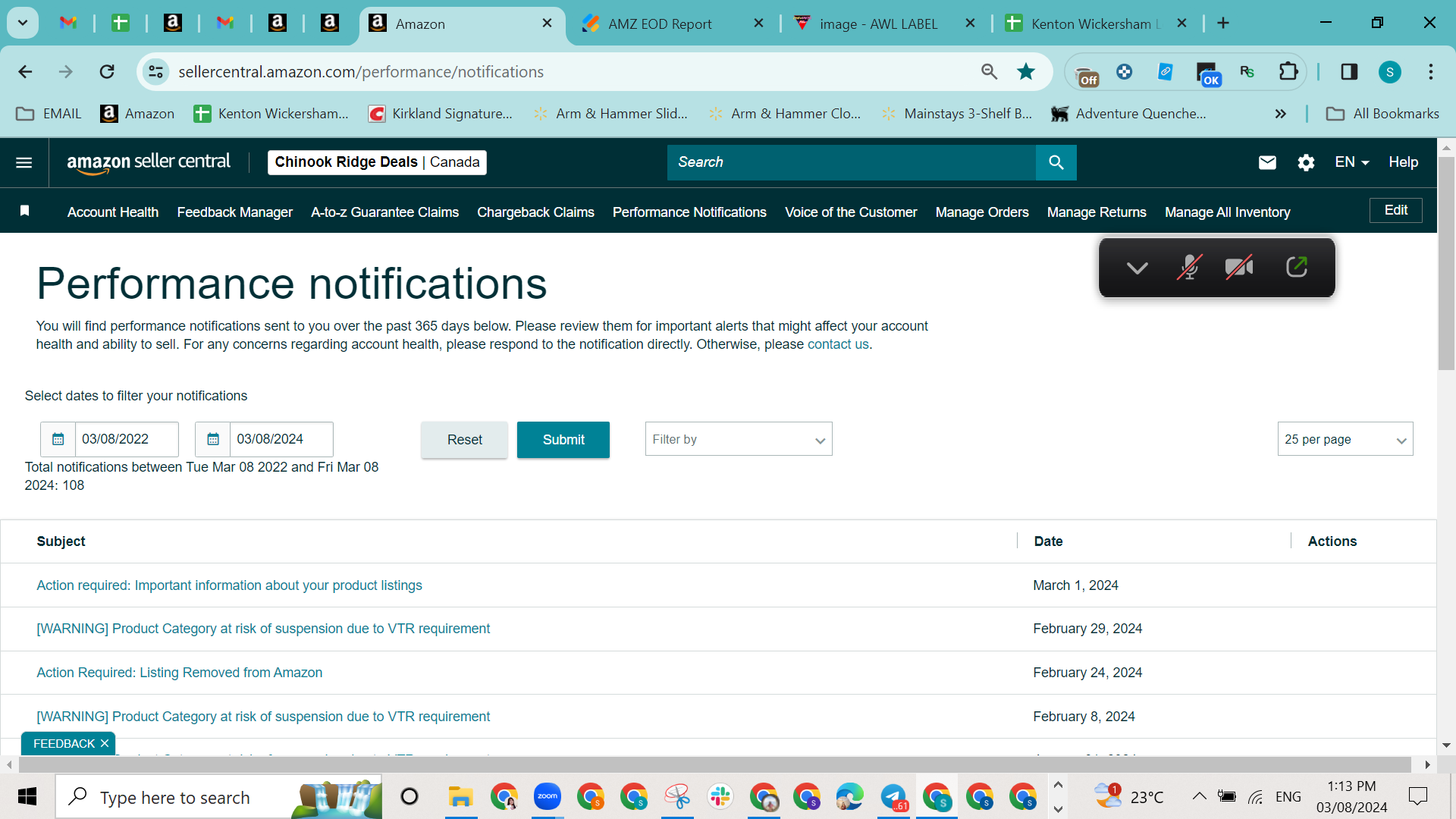Open Manage All Inventory
Viewport: 1456px width, 819px height.
coord(1228,212)
